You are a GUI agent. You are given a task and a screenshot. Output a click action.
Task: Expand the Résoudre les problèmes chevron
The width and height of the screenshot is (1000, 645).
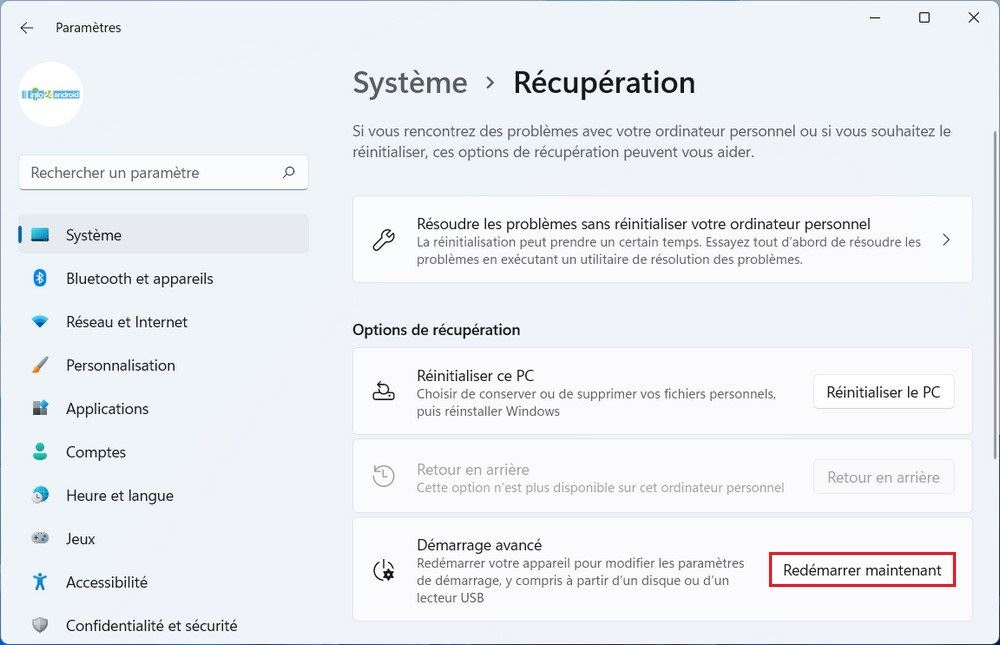(946, 240)
